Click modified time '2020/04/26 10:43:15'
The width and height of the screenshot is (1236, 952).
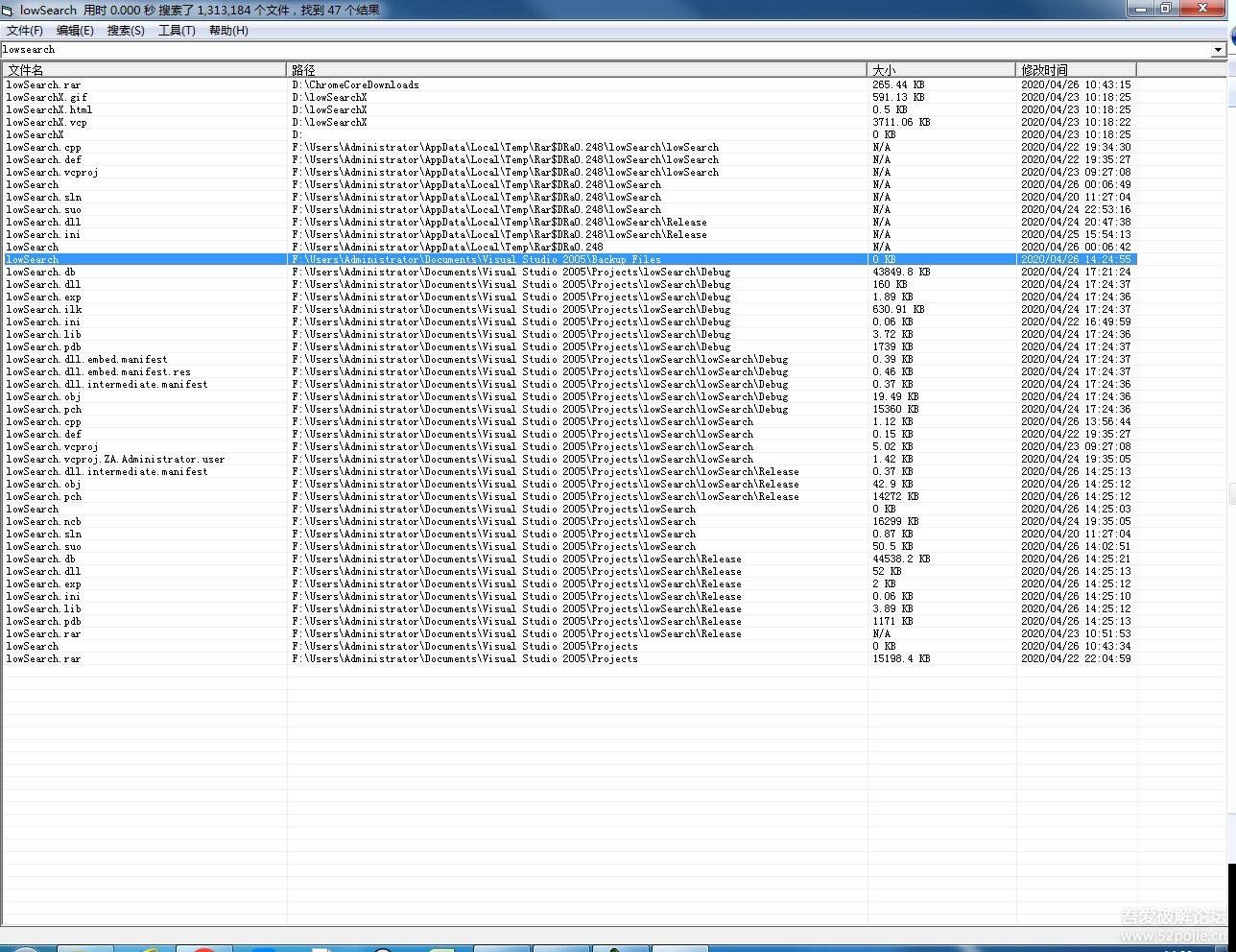[1076, 84]
